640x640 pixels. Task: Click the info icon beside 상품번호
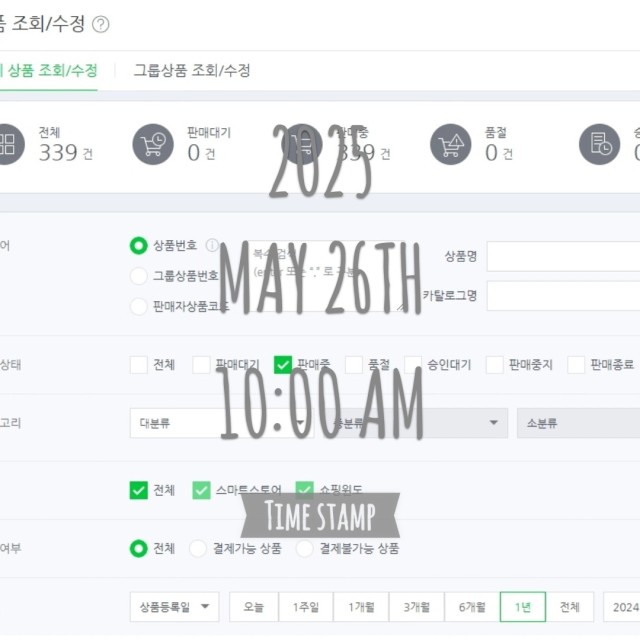(x=212, y=245)
